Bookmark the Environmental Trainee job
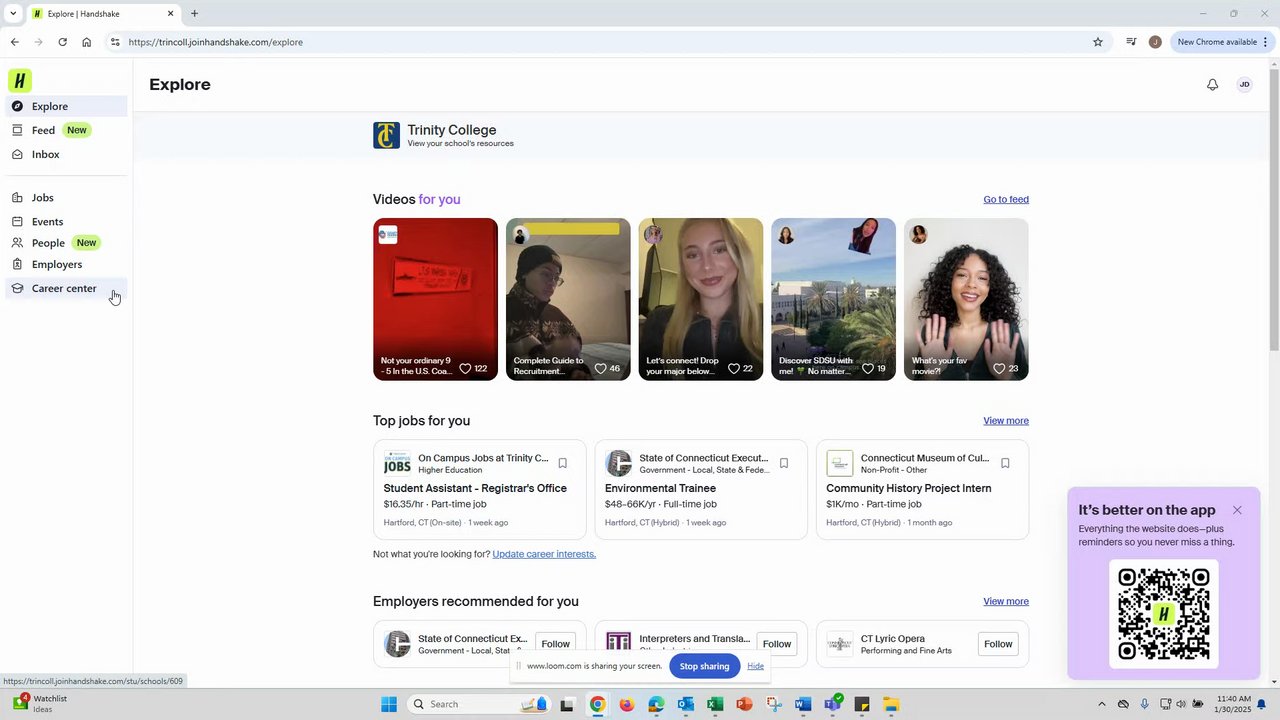This screenshot has width=1280, height=720. click(x=784, y=463)
